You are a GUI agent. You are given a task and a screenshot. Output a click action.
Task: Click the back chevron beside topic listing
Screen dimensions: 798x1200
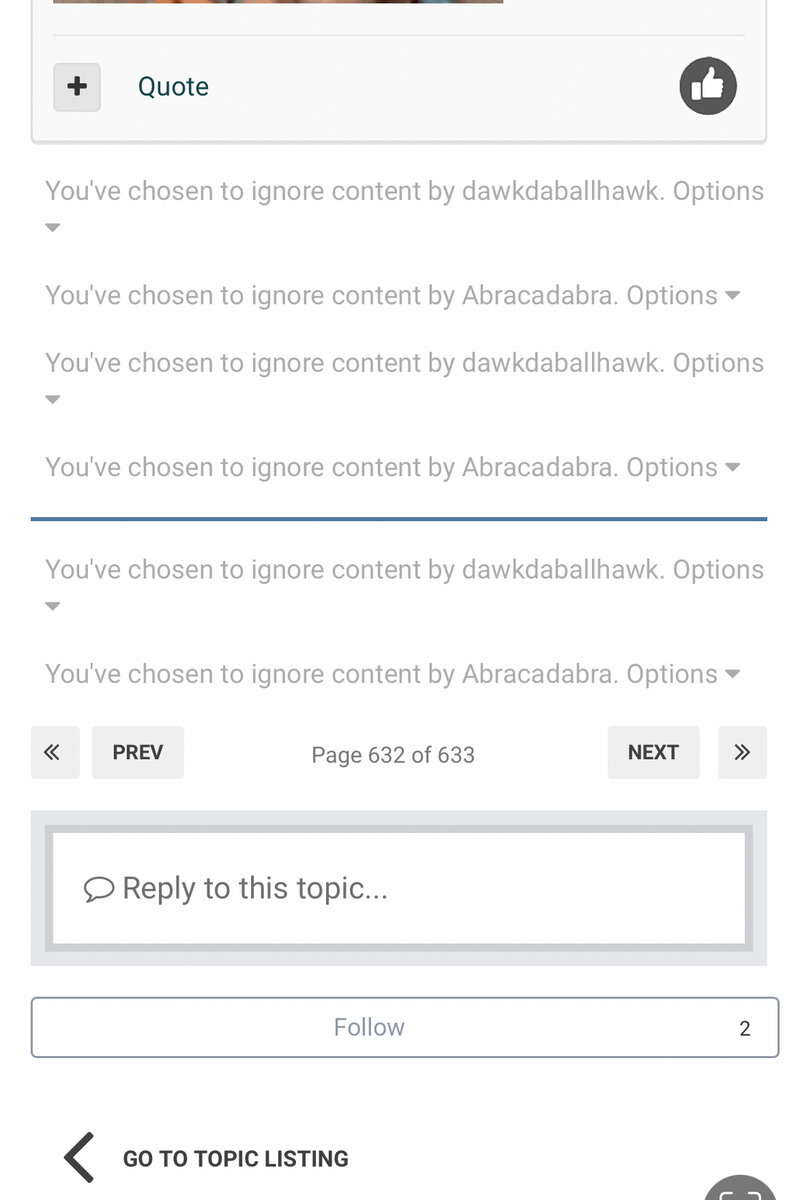79,1158
